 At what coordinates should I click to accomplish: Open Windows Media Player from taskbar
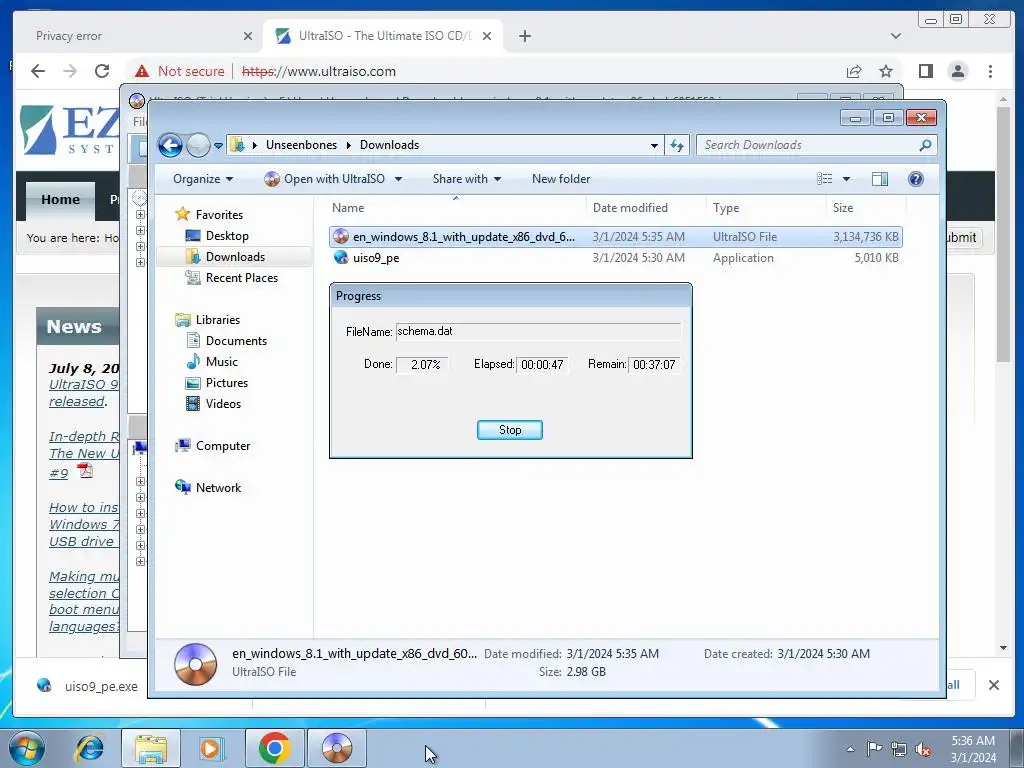pos(212,748)
